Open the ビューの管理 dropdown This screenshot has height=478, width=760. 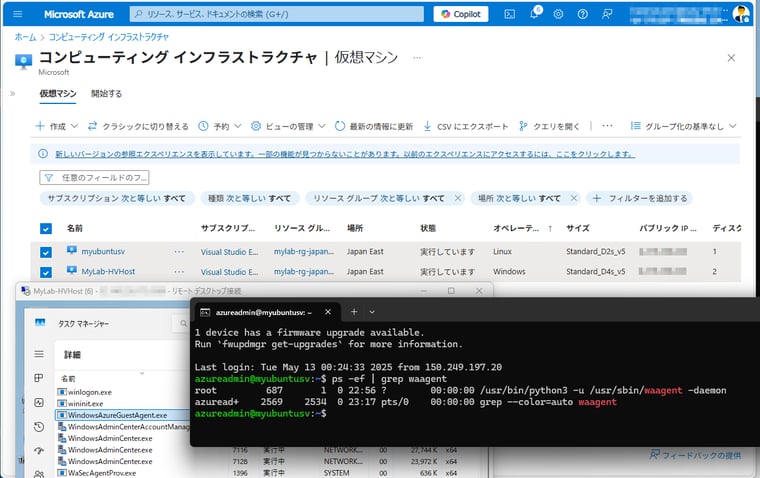(x=288, y=126)
